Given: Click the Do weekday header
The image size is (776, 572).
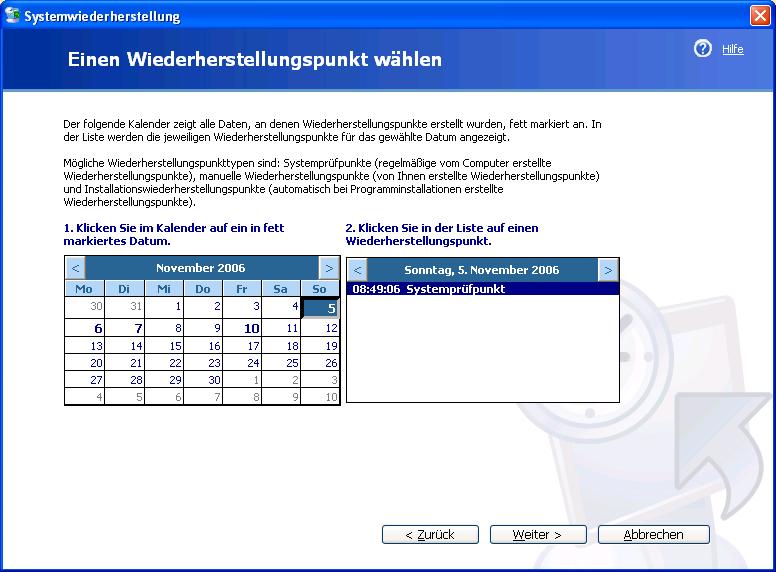Looking at the screenshot, I should [203, 288].
